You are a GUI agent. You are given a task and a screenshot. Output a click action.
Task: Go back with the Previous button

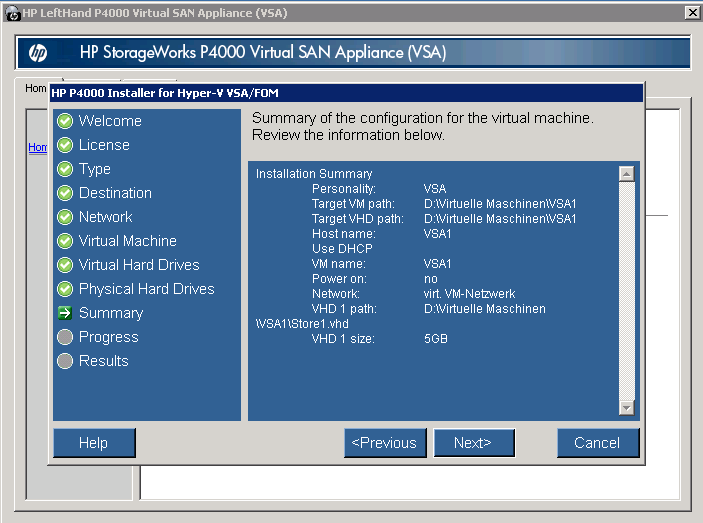(x=385, y=443)
